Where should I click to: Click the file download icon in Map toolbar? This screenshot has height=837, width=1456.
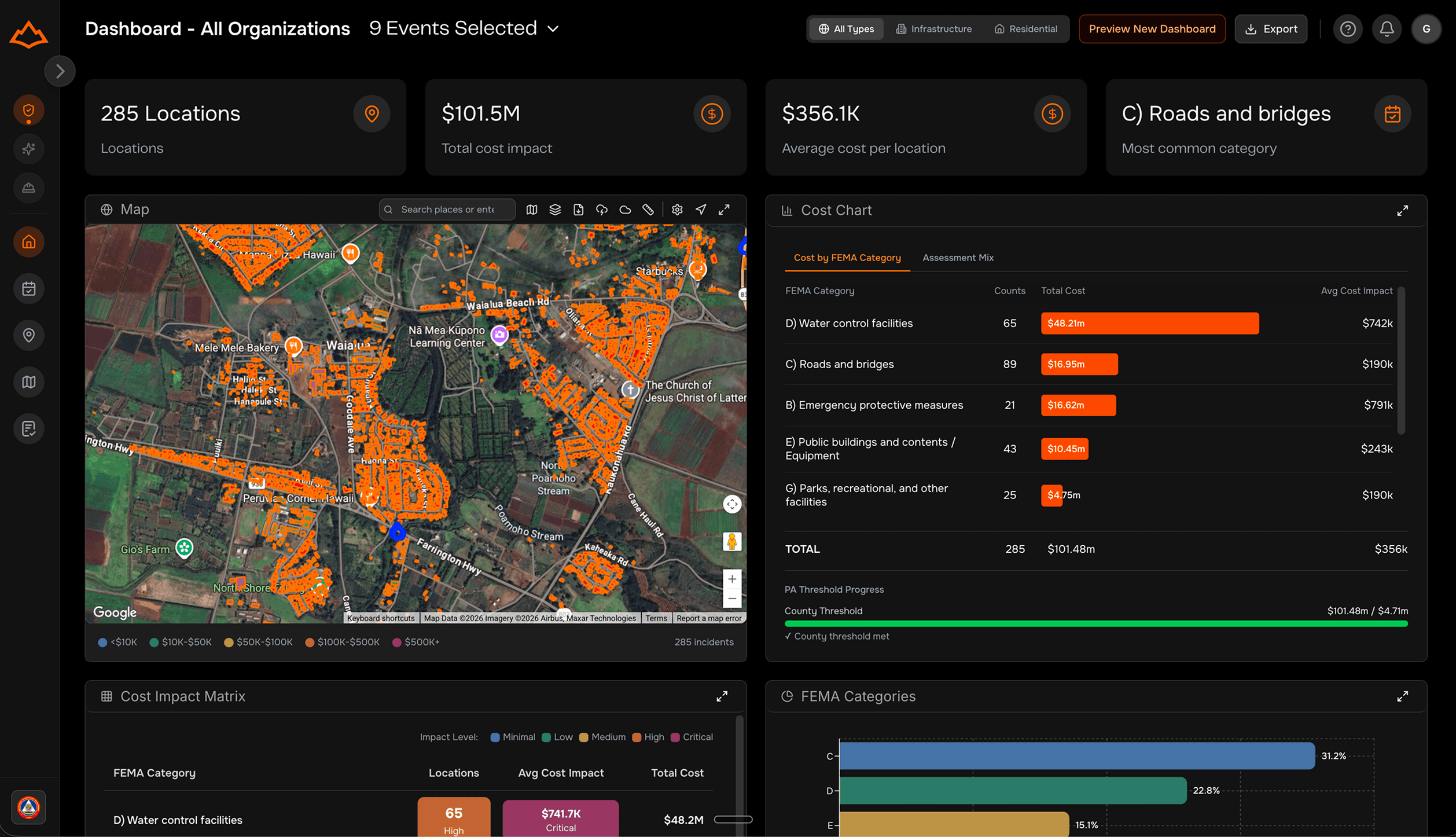click(x=578, y=210)
